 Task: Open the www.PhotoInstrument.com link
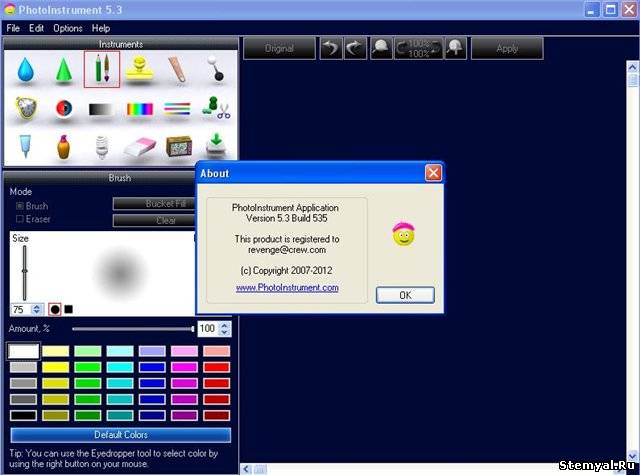[x=287, y=288]
